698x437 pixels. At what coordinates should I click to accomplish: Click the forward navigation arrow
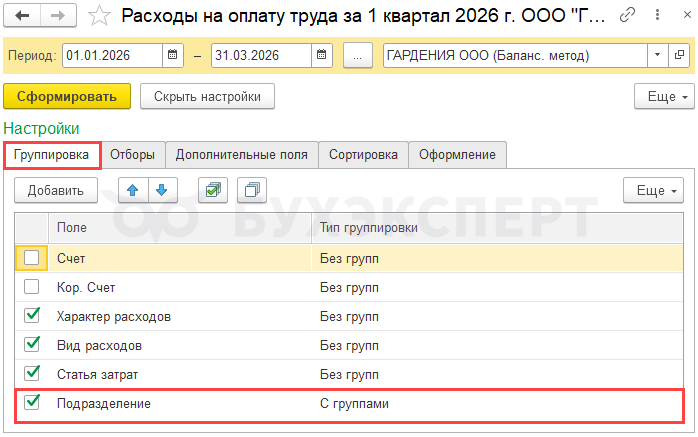tap(58, 16)
